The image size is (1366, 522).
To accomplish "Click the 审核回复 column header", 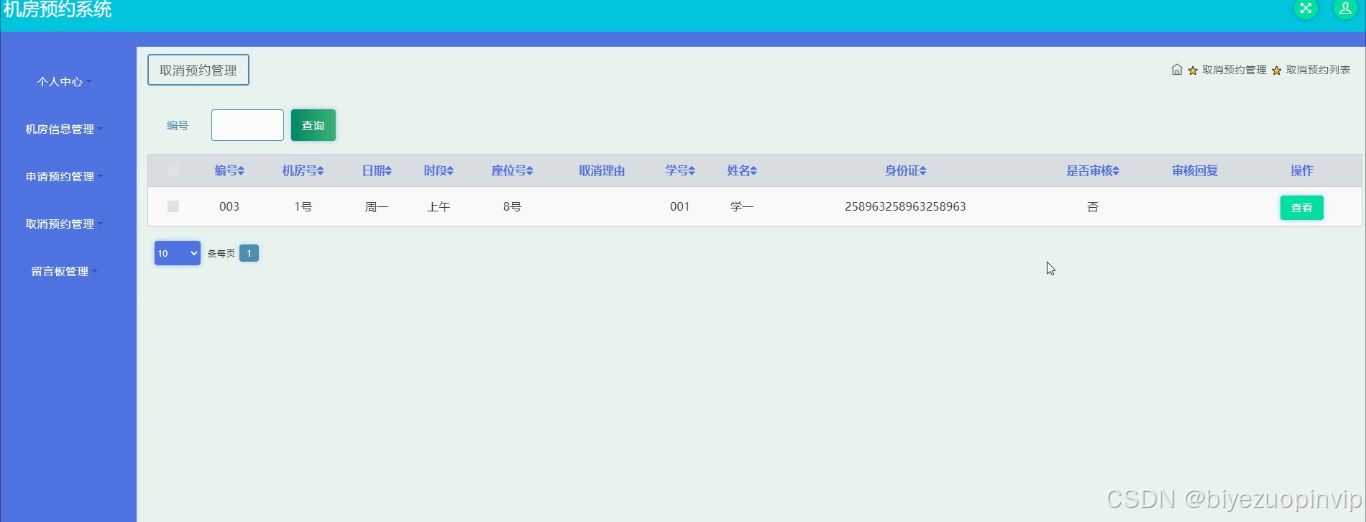I will coord(1195,171).
